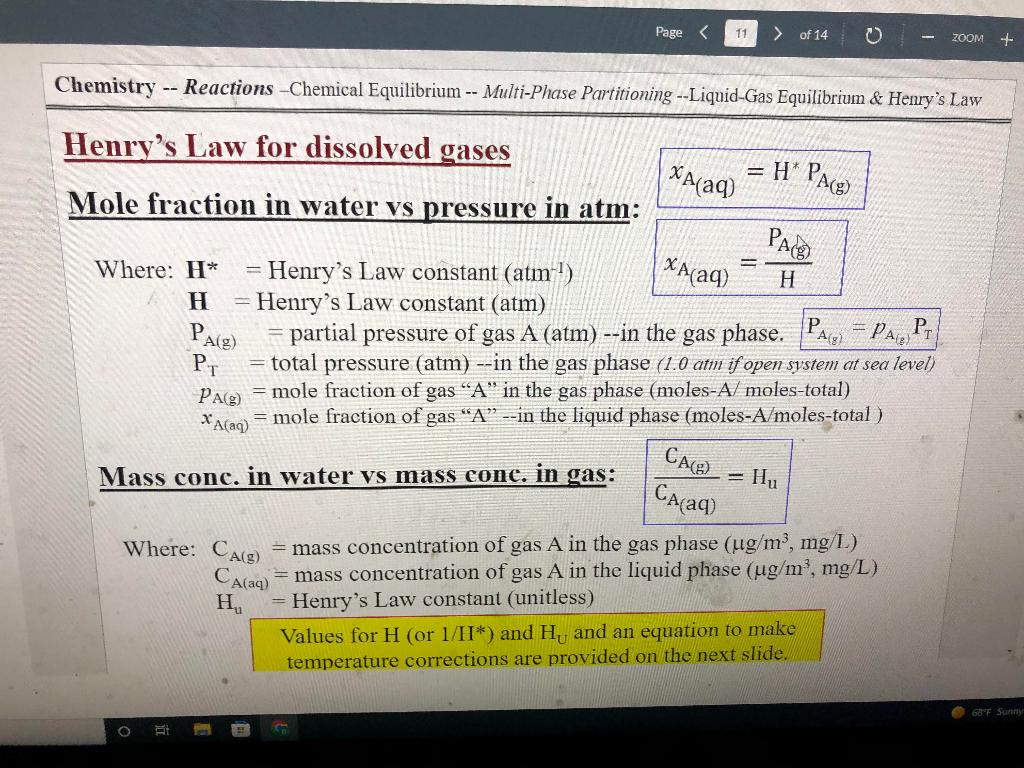This screenshot has width=1024, height=768.
Task: Open the pinned app beside Chrome
Action: coord(238,730)
